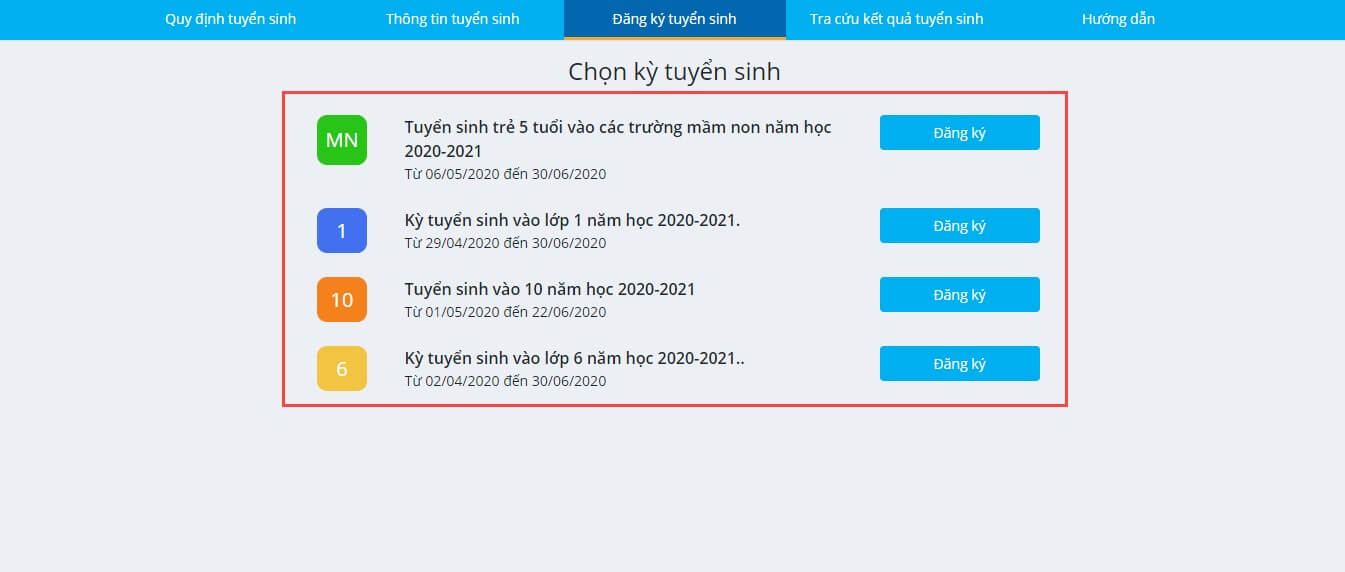Select the Đăng ký tuyển sinh tab

pyautogui.click(x=674, y=19)
